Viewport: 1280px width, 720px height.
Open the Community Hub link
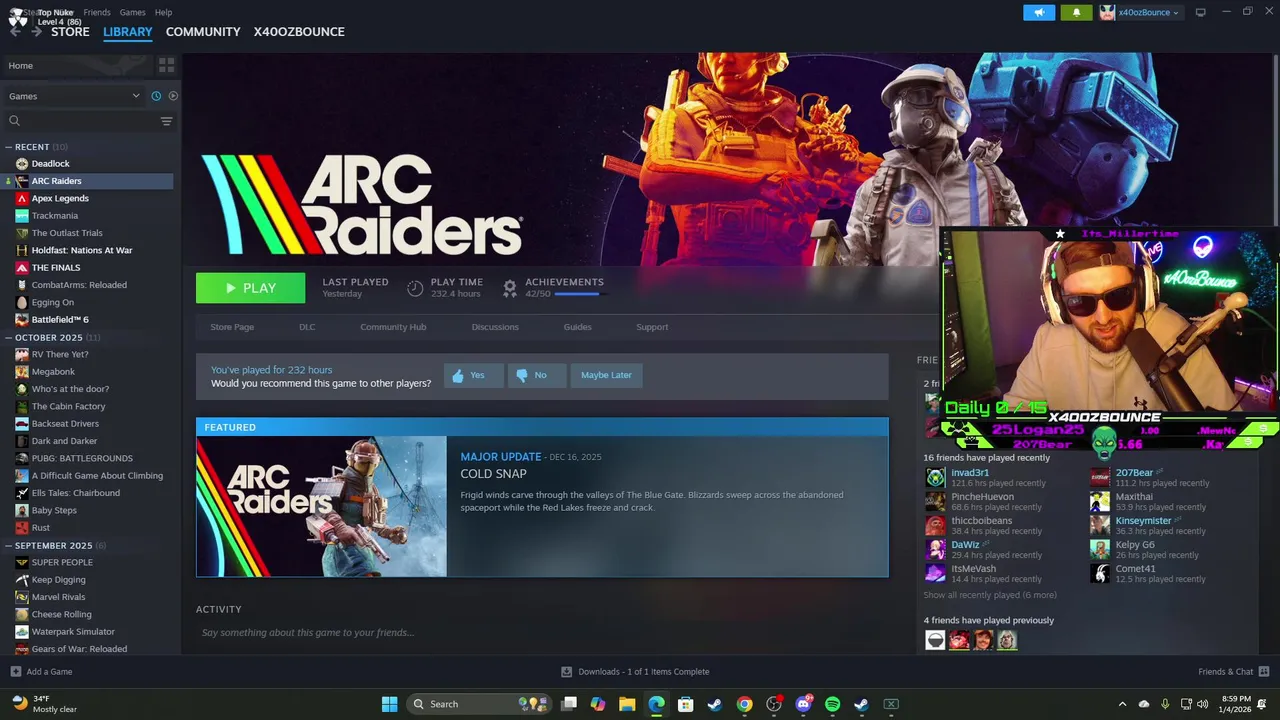393,327
